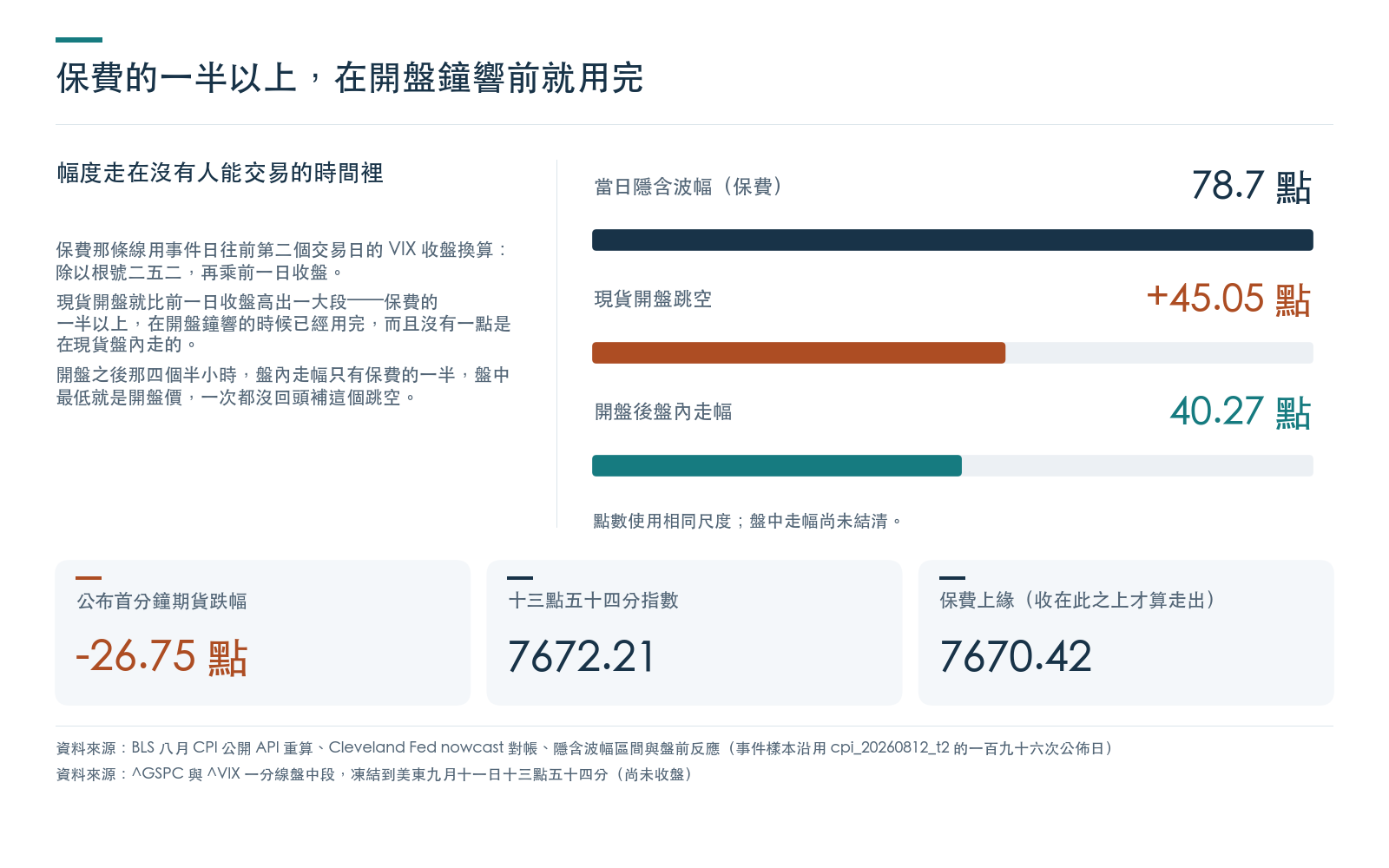The image size is (1389, 868).
Task: Click the label 當日隱含波幅（保費）
Action: coord(688,187)
